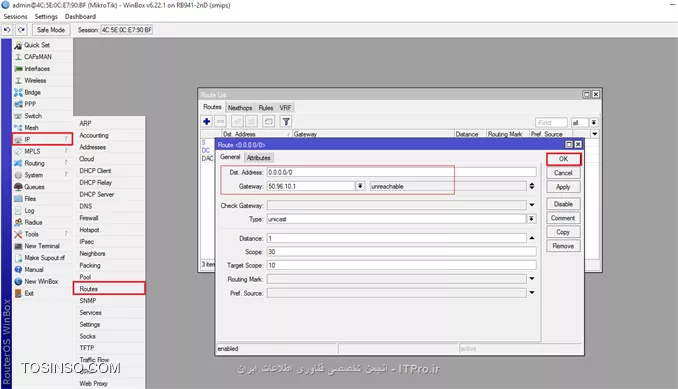
Task: Open the Manual
Action: (x=42, y=269)
